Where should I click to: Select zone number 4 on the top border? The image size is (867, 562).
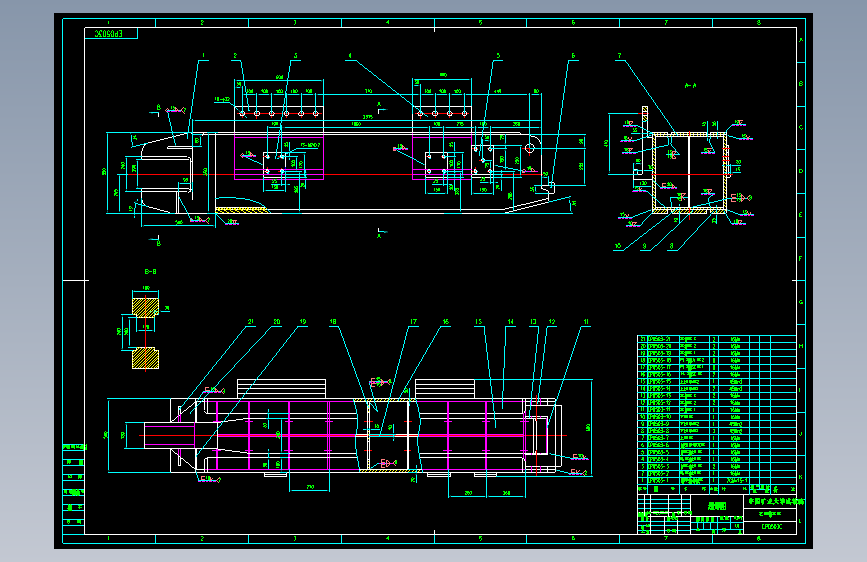click(x=388, y=23)
